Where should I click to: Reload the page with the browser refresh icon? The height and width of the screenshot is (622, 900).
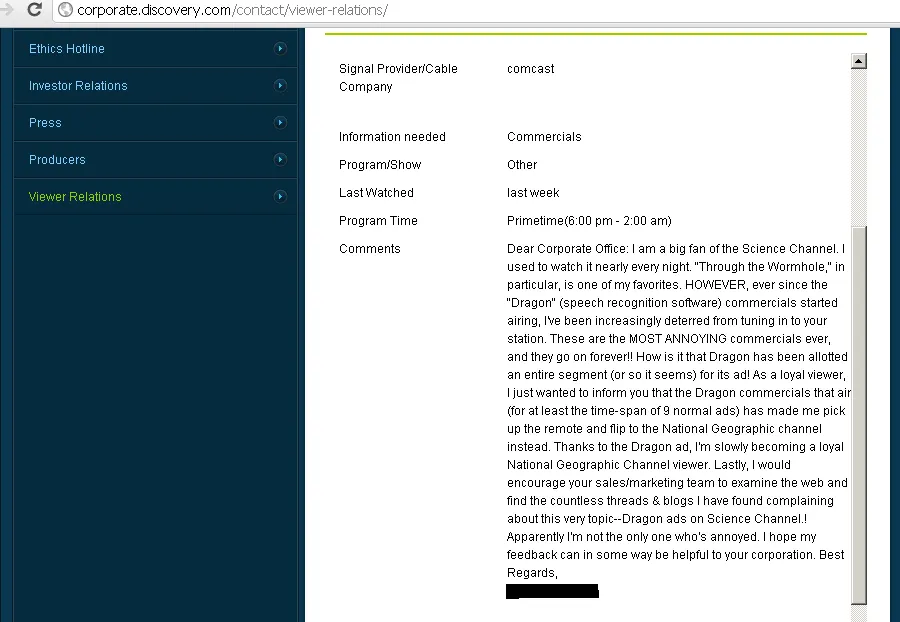34,9
